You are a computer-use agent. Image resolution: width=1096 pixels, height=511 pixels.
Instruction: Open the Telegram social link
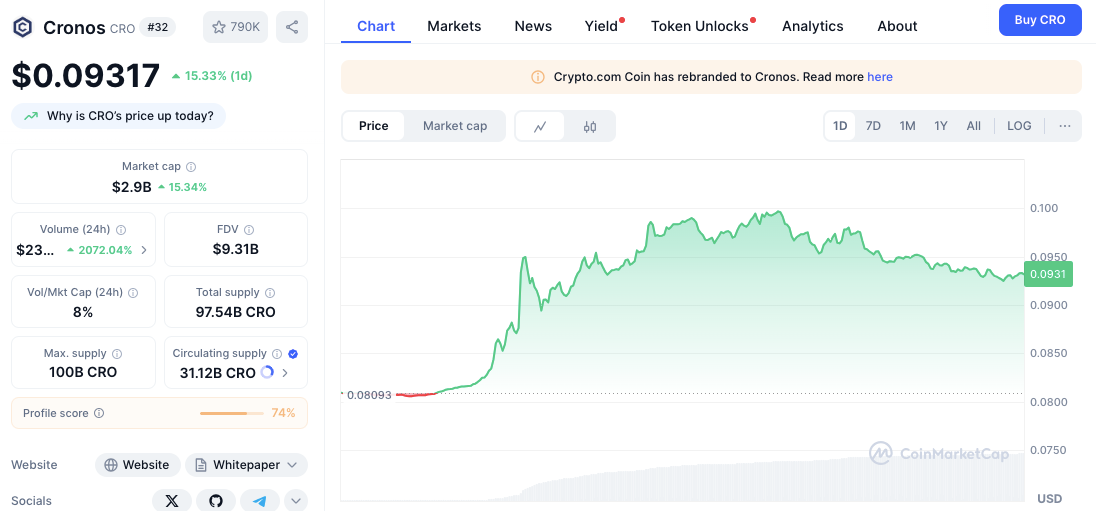[259, 501]
